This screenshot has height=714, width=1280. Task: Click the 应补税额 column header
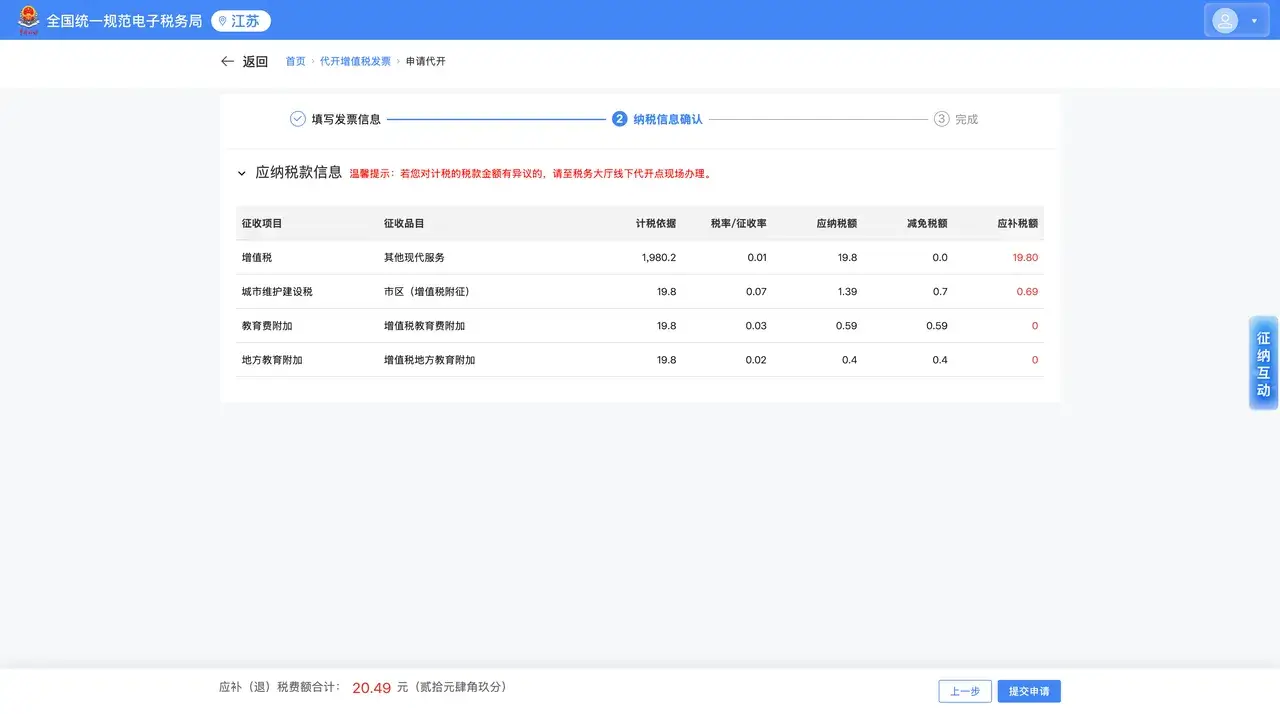(1018, 223)
